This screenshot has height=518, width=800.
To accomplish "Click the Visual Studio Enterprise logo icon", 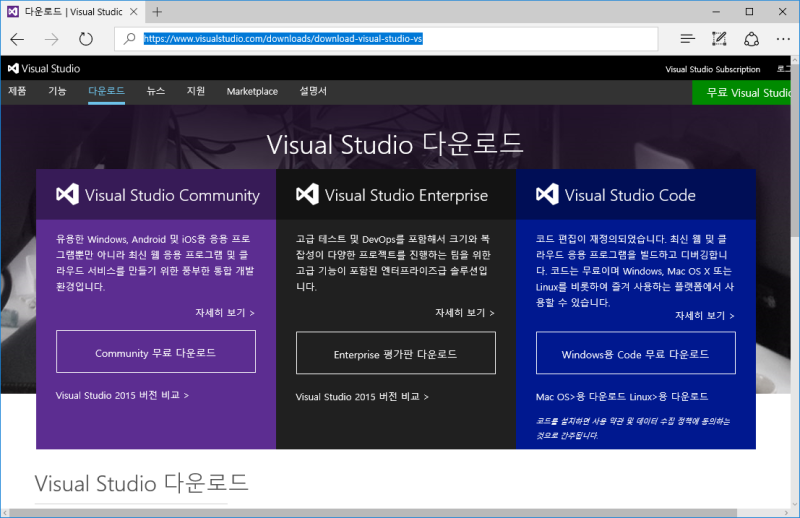I will (307, 194).
